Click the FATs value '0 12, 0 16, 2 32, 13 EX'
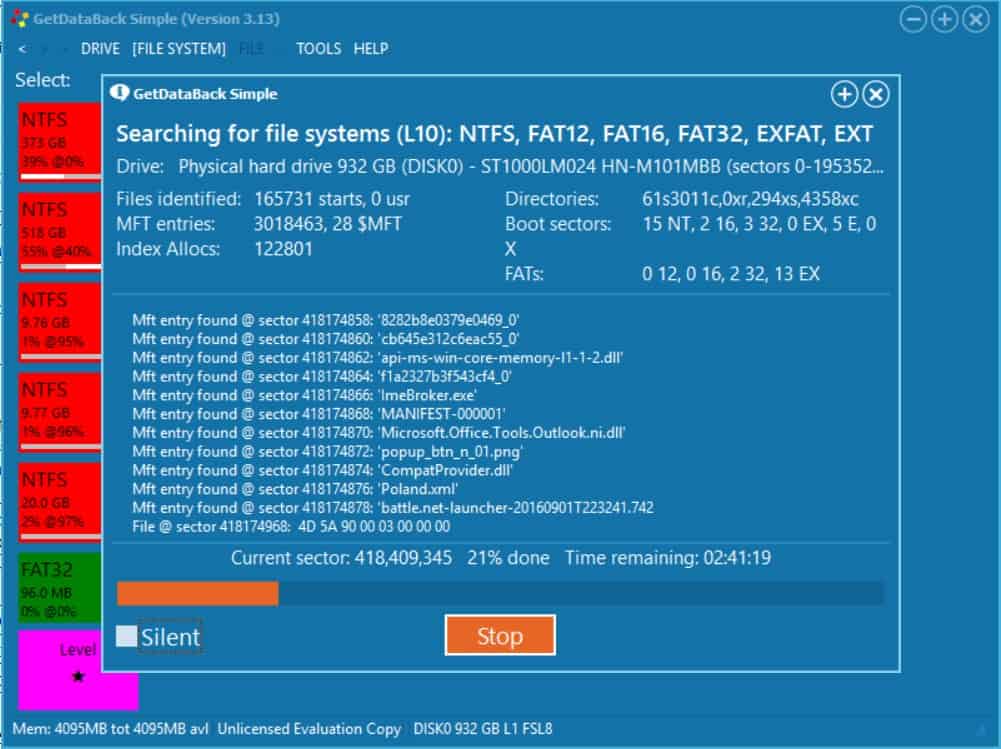The width and height of the screenshot is (1001, 749). (x=731, y=274)
